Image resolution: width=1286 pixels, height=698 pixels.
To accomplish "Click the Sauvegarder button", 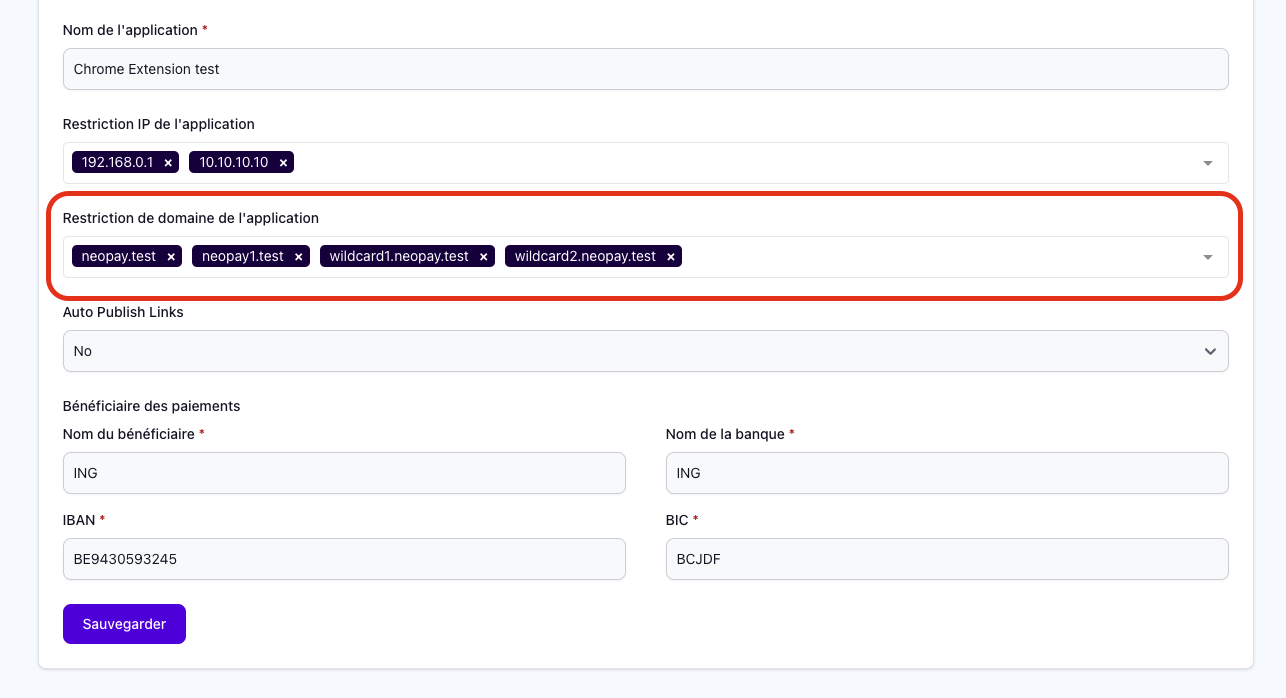I will [124, 623].
